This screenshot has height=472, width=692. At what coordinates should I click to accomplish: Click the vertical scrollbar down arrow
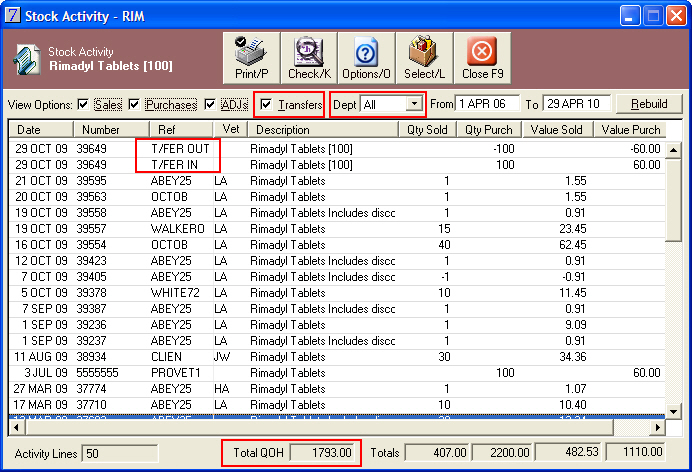click(x=673, y=412)
